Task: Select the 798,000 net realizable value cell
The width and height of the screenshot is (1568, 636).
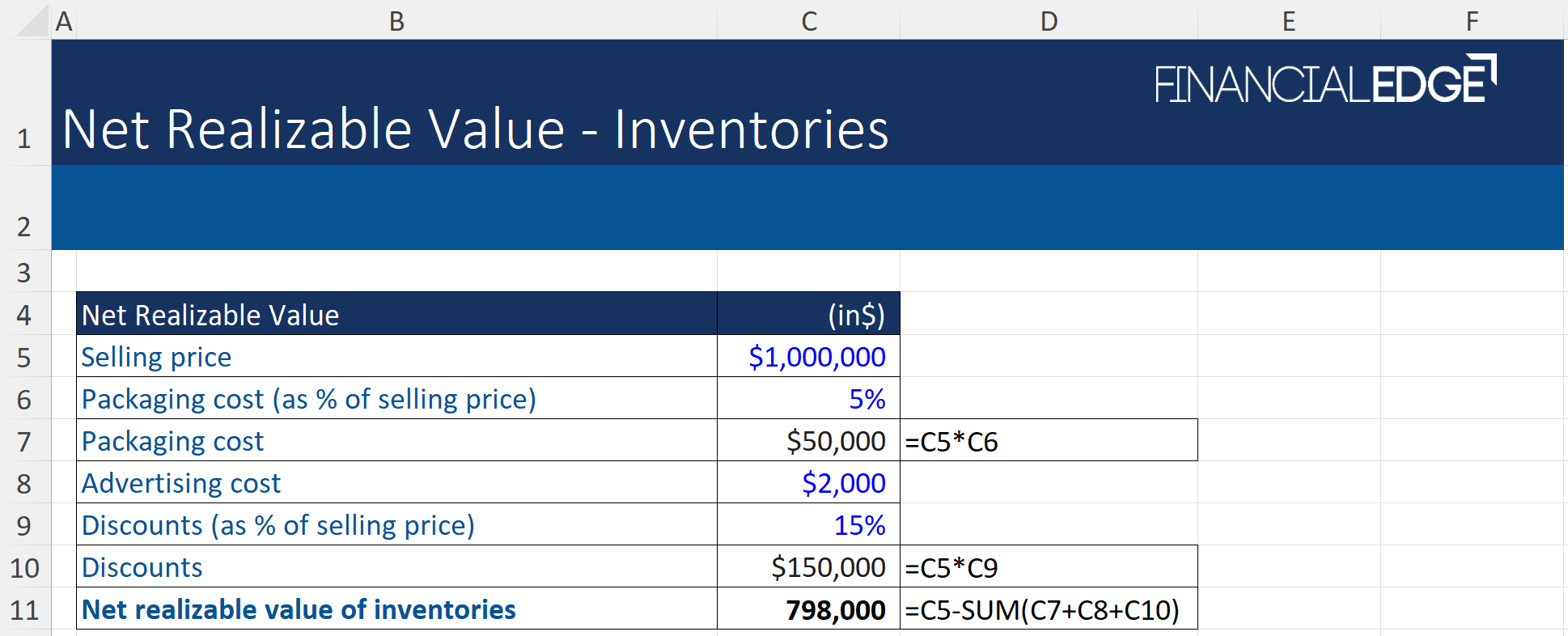Action: (x=808, y=609)
